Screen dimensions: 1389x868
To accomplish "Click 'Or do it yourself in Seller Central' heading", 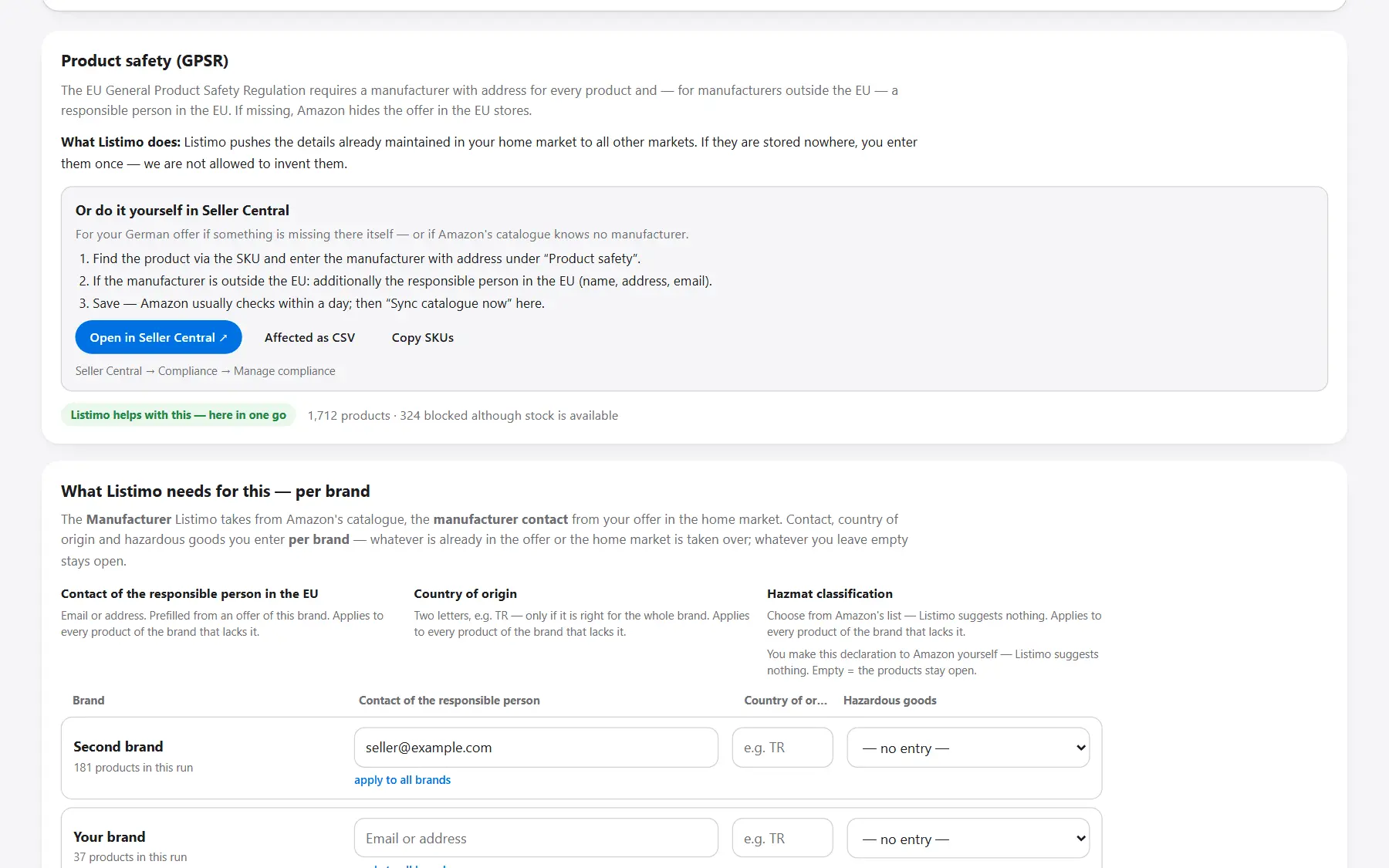I will (182, 211).
